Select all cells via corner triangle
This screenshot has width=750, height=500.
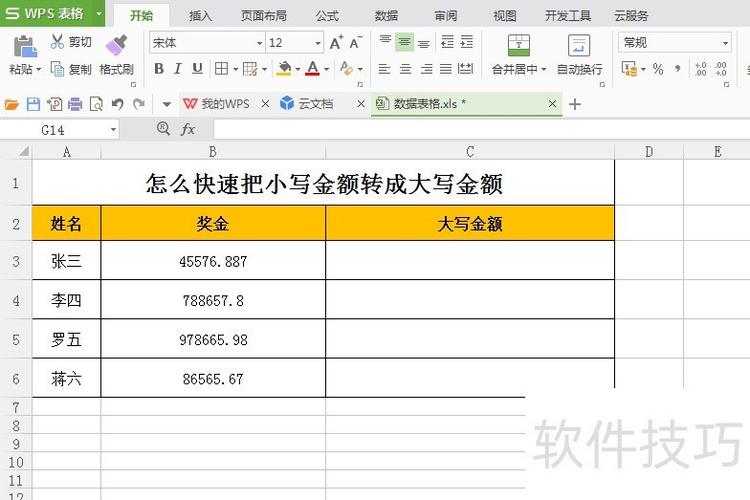[x=22, y=152]
